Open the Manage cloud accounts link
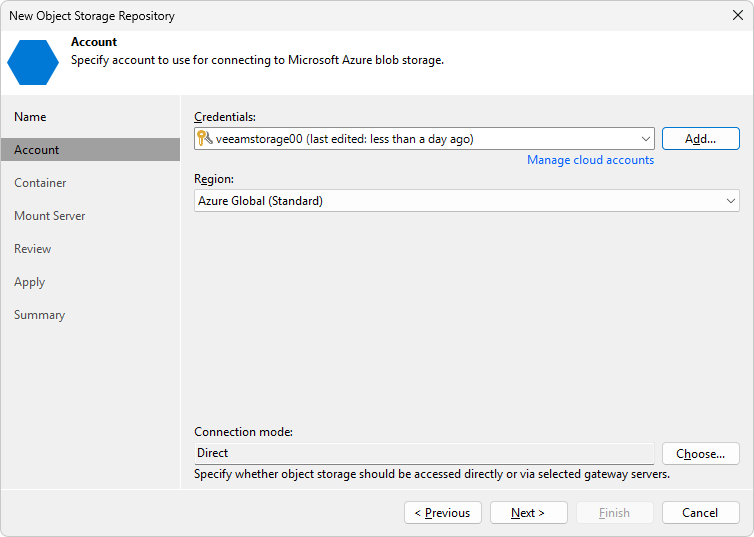This screenshot has width=754, height=537. click(x=590, y=160)
